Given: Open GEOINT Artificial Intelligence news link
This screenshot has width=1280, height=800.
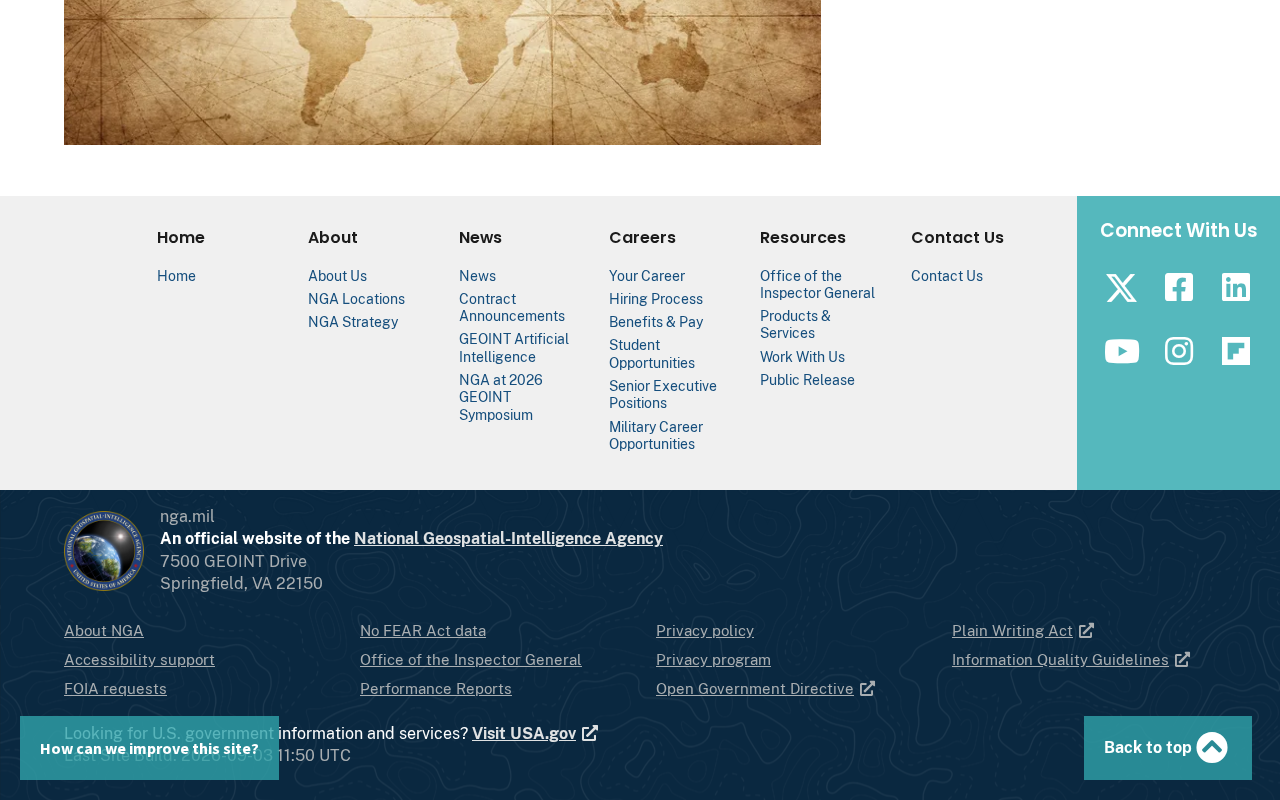Looking at the screenshot, I should (x=514, y=348).
